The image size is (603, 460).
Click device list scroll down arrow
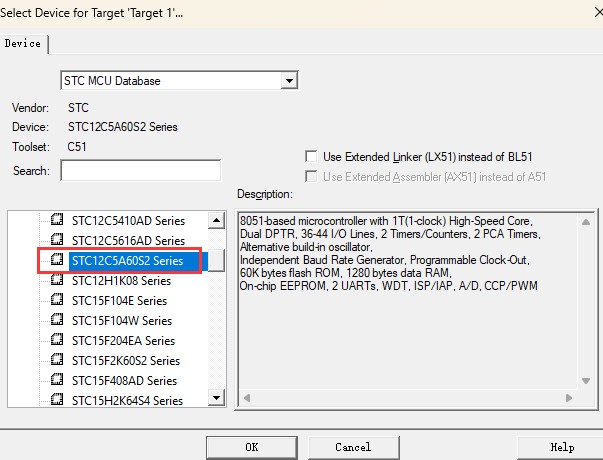[x=217, y=398]
